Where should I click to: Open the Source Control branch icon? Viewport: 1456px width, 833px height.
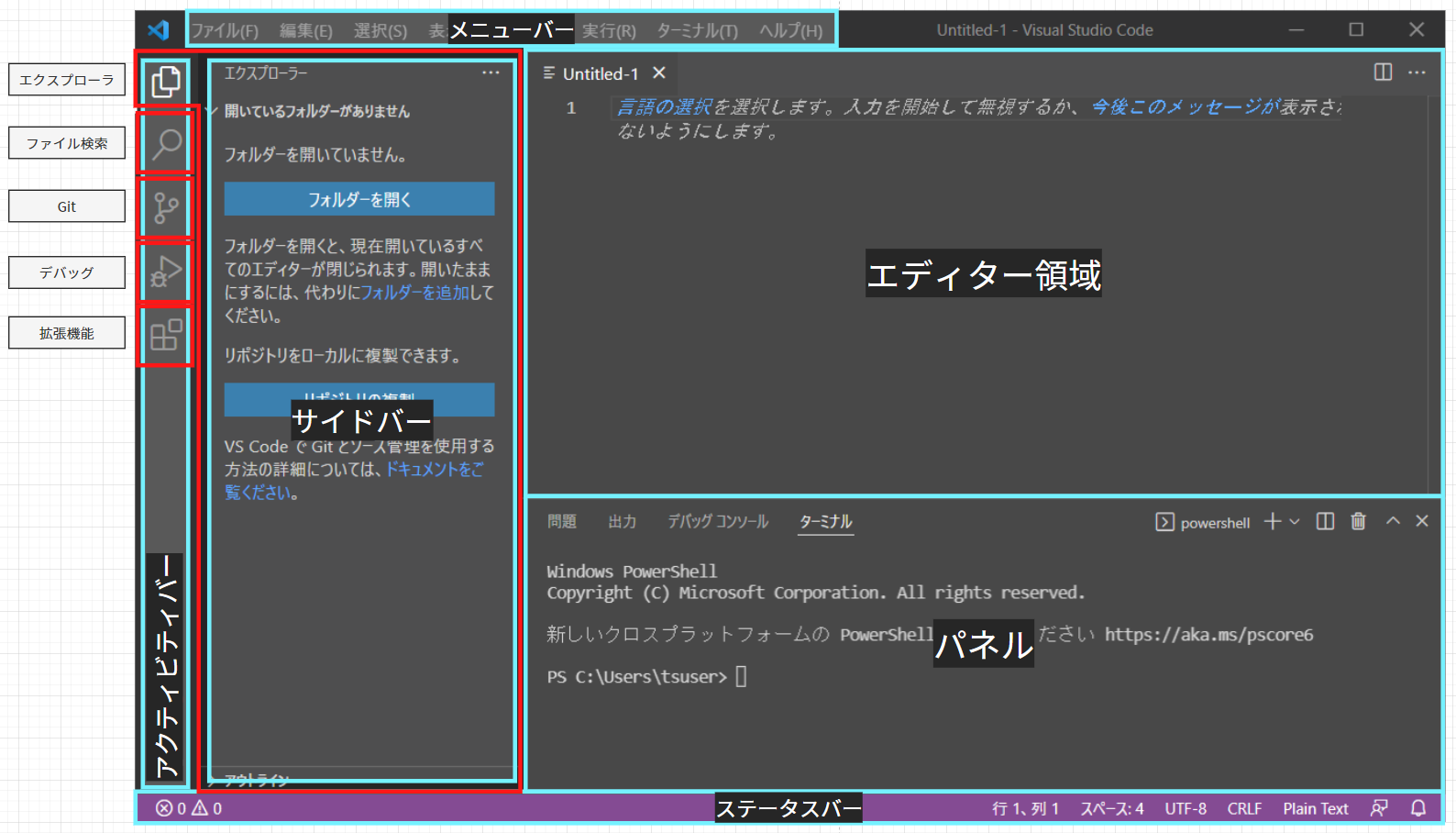pos(166,208)
